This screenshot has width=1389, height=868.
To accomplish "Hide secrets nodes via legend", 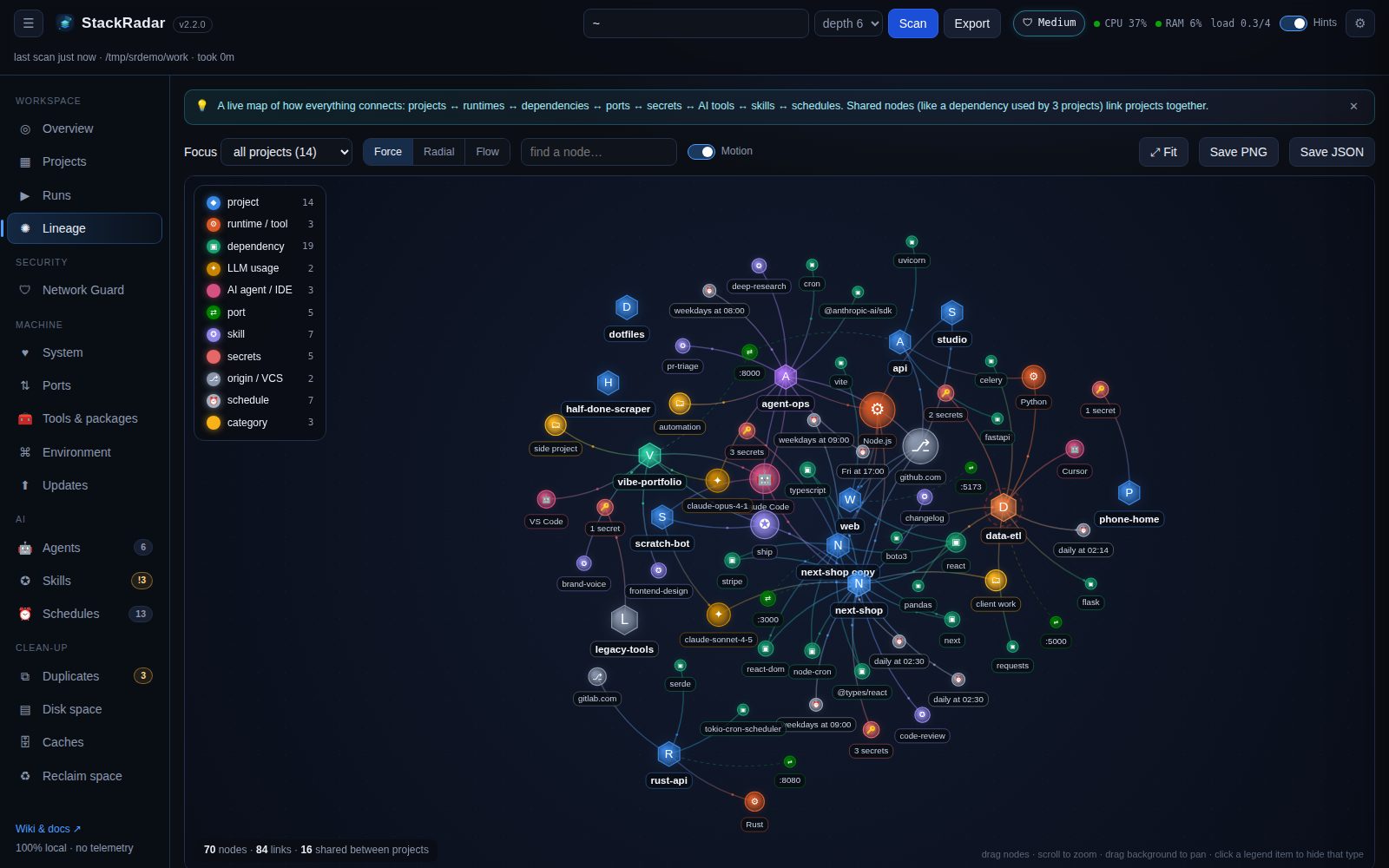I will pos(260,357).
